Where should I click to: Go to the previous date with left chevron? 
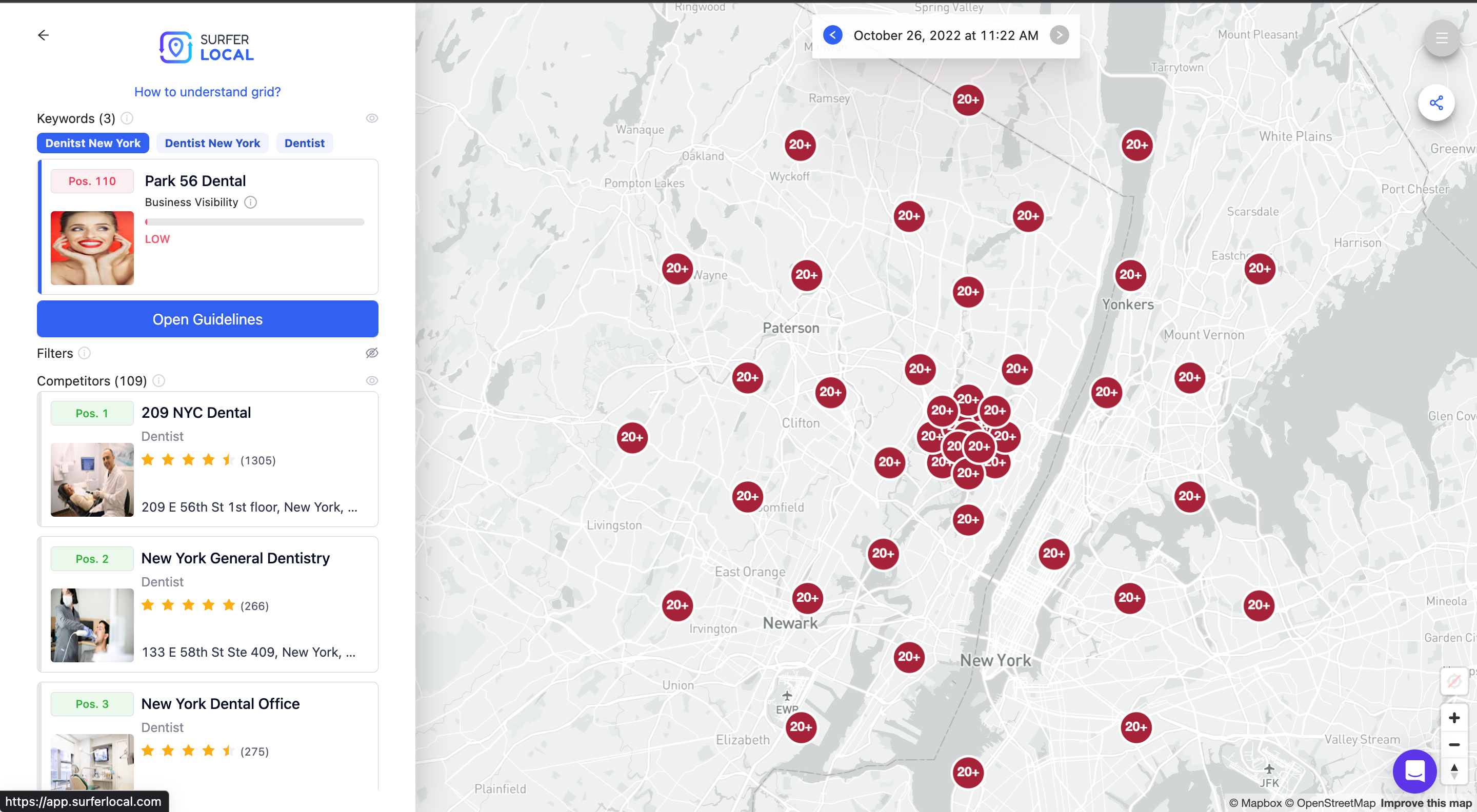point(833,35)
